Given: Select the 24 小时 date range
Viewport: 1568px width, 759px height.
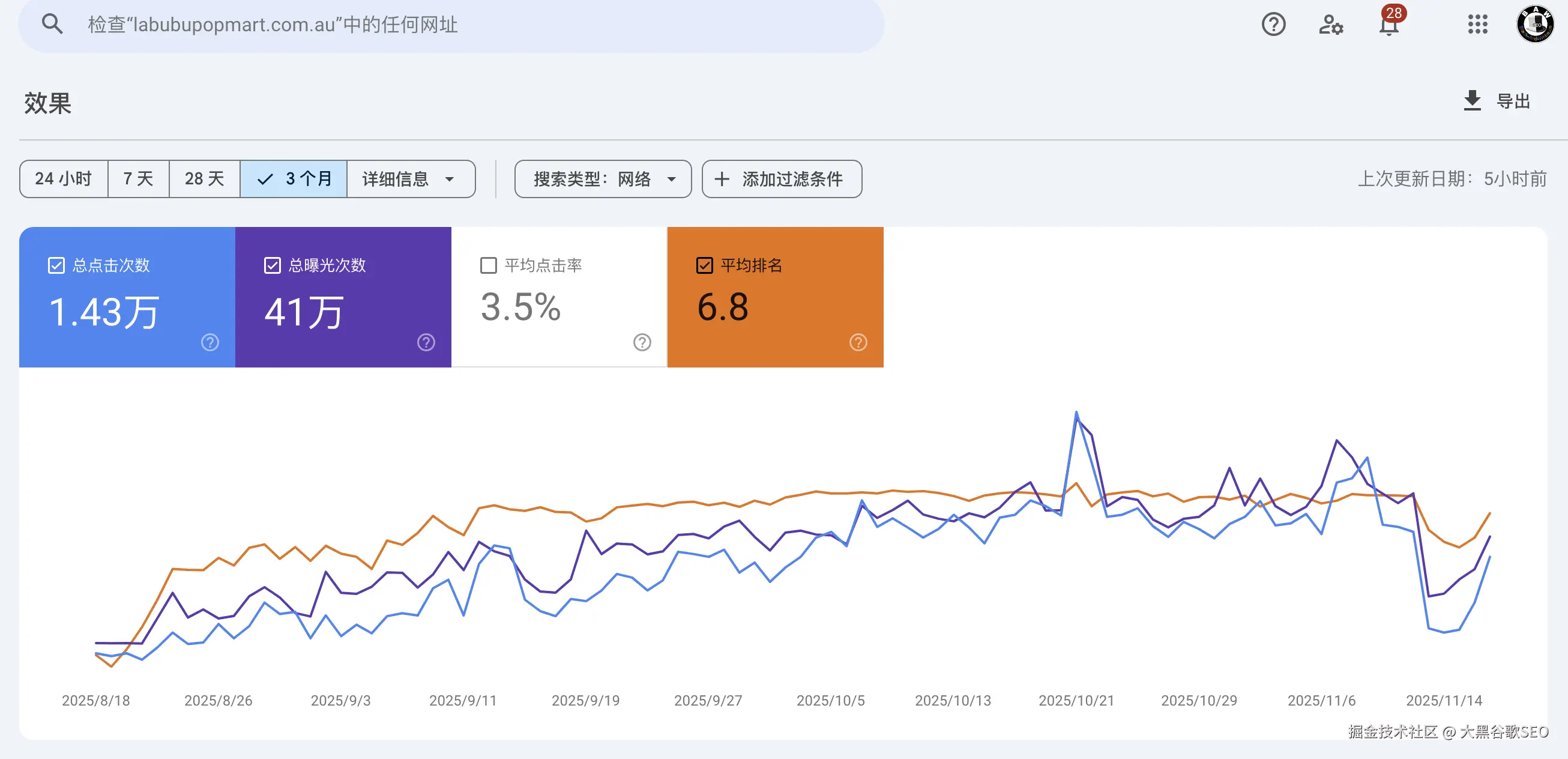Looking at the screenshot, I should [63, 179].
